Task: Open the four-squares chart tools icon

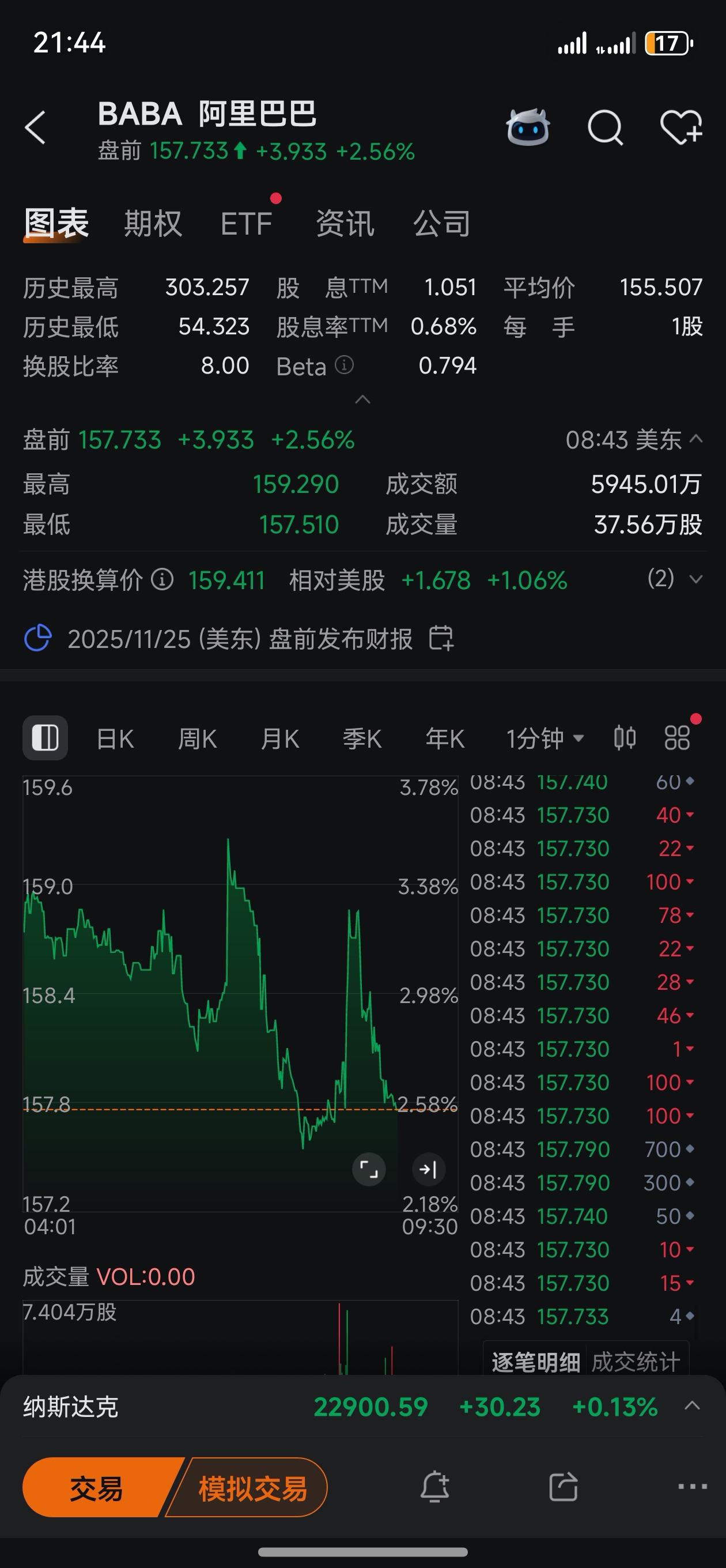Action: pyautogui.click(x=678, y=738)
